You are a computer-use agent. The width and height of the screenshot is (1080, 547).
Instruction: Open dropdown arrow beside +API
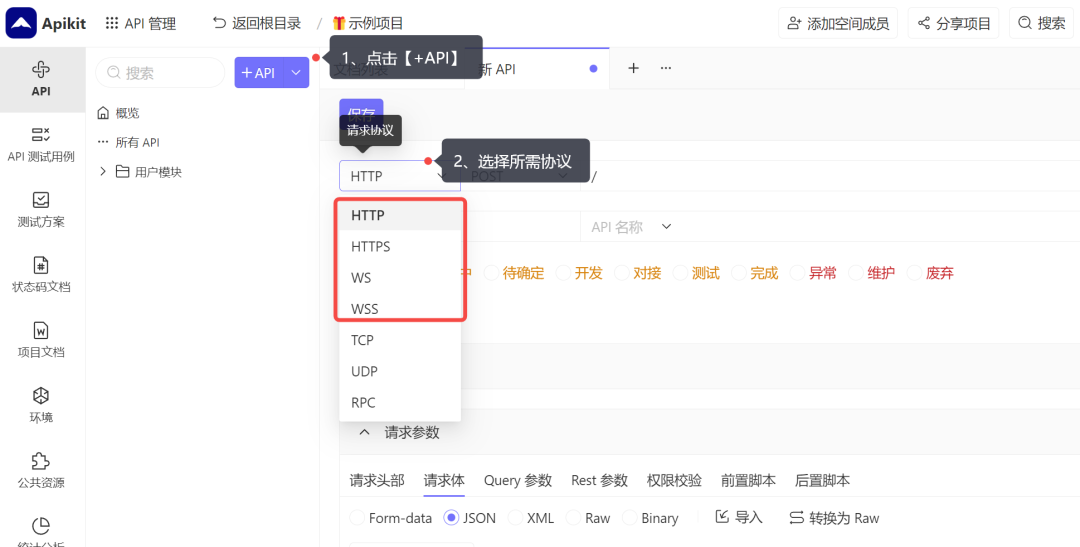coord(296,72)
